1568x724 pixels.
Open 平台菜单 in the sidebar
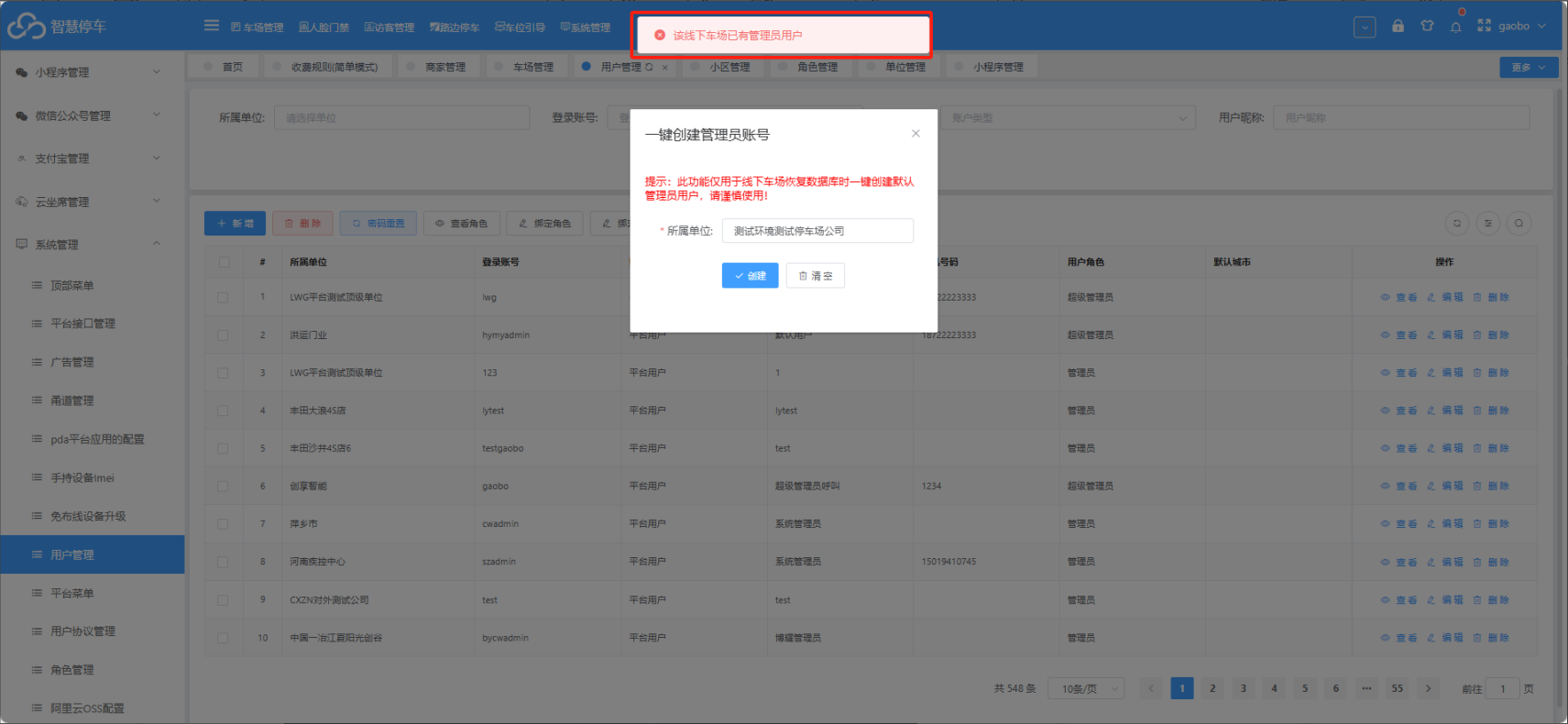[93, 593]
